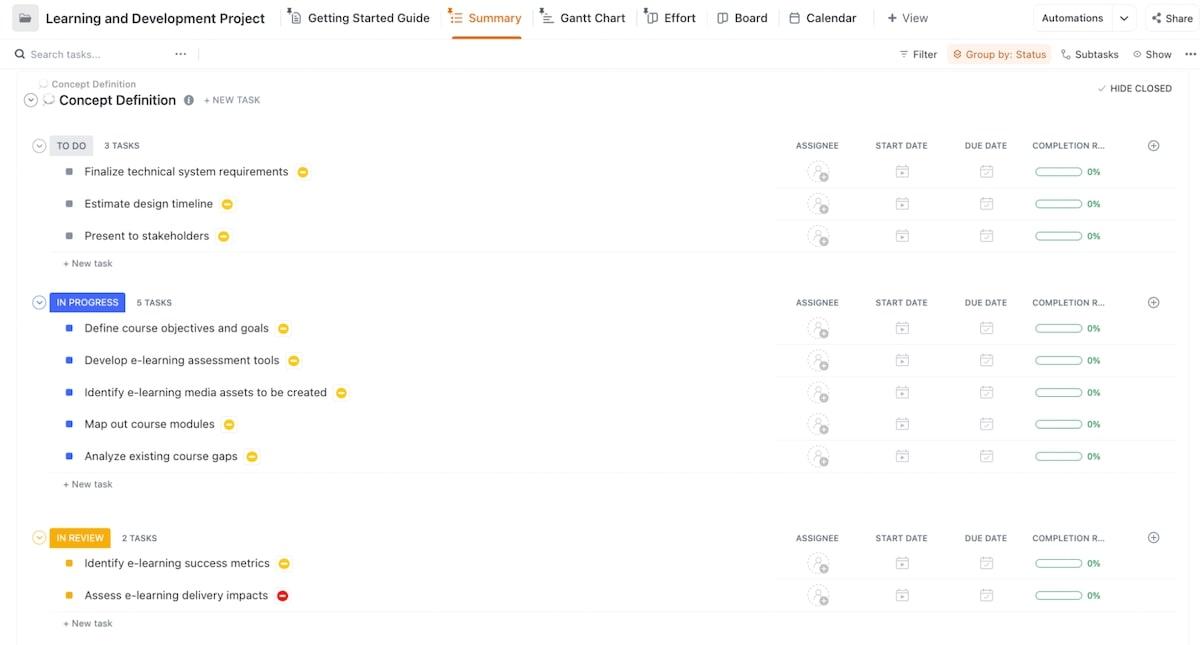The height and width of the screenshot is (645, 1200).
Task: Open the Board view tab
Action: point(742,18)
